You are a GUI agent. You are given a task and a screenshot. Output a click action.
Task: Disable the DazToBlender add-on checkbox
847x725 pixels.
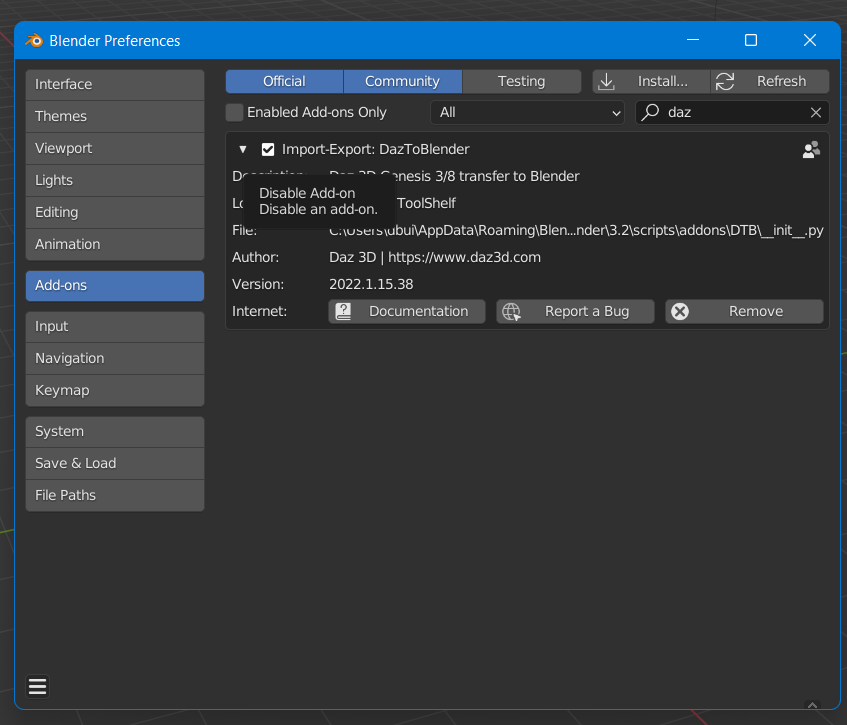click(268, 149)
